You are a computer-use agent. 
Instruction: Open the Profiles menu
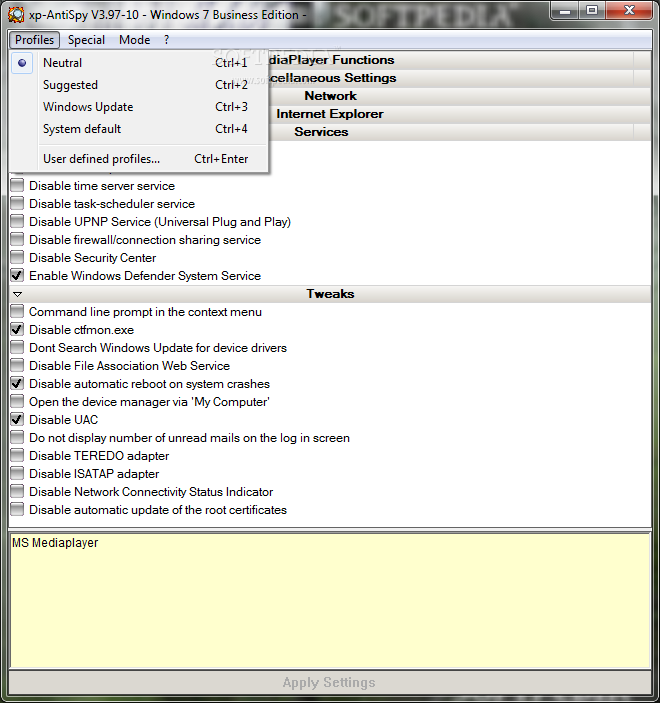click(x=35, y=40)
